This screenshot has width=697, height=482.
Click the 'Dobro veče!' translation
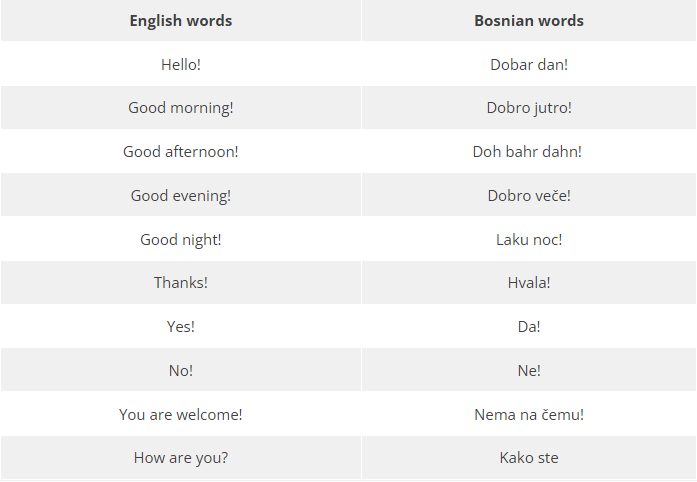pyautogui.click(x=529, y=196)
